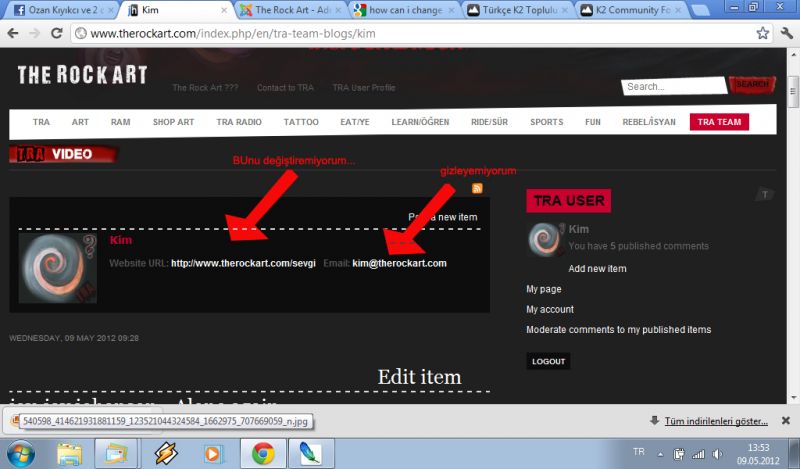Click the TRA VIDEO banner
The height and width of the screenshot is (469, 800).
click(64, 154)
